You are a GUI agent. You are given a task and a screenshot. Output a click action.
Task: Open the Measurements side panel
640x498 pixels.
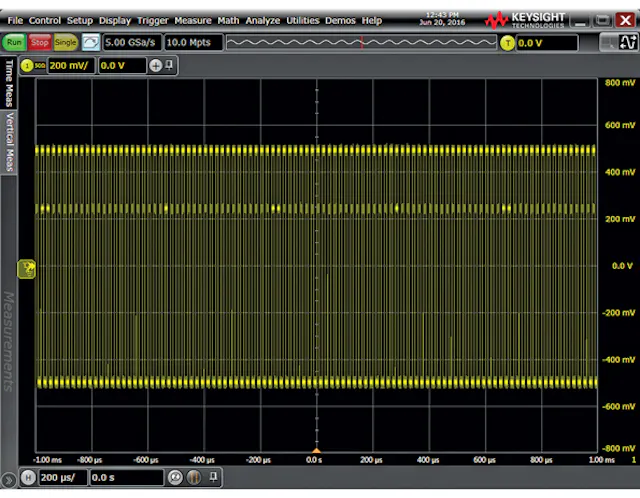tap(9, 341)
